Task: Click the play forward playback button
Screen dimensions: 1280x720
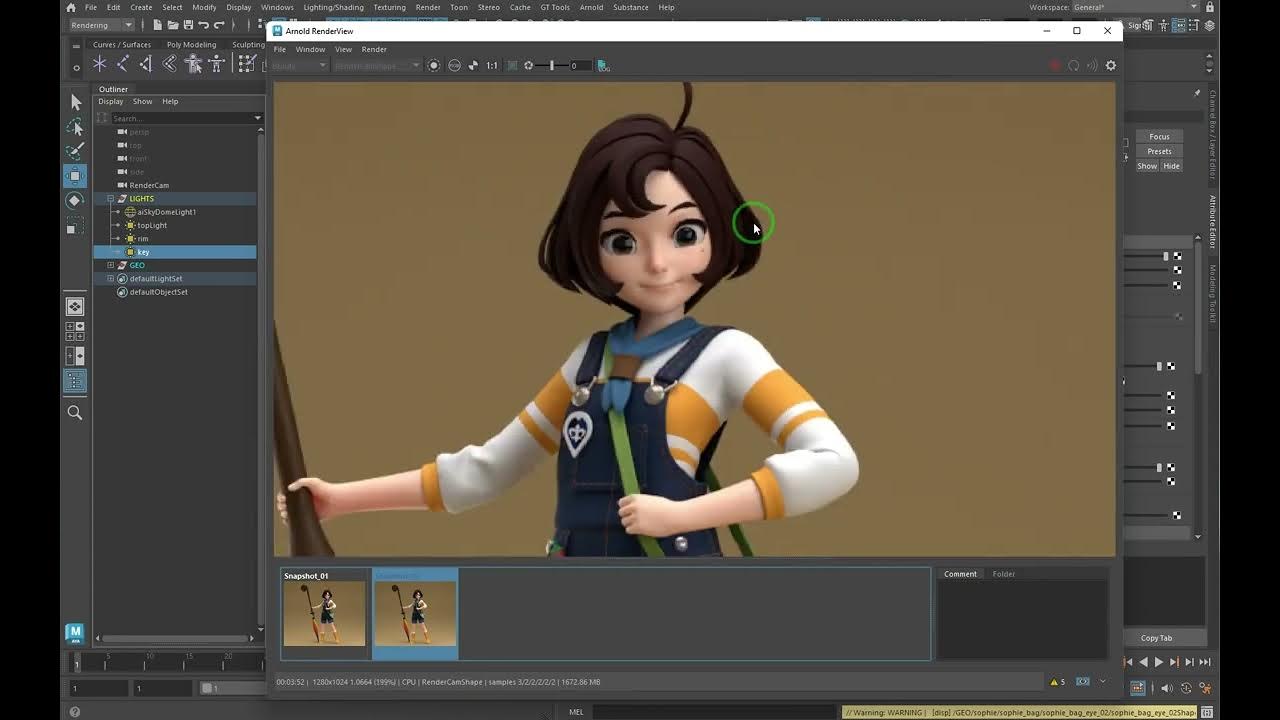Action: pos(1159,662)
